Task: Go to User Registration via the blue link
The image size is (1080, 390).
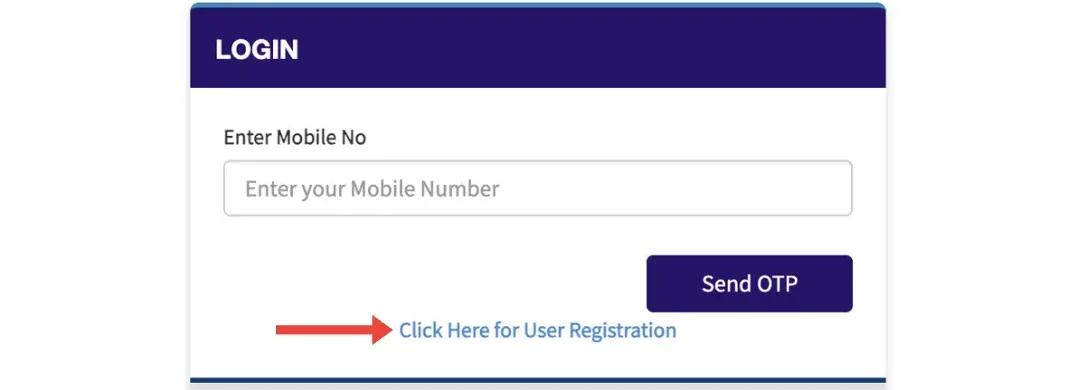Action: pos(538,331)
